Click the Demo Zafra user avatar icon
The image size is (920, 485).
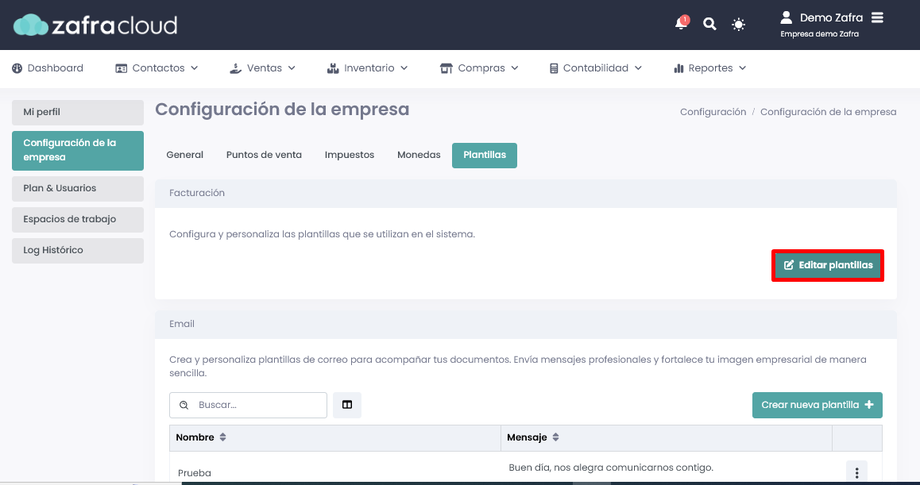(x=786, y=18)
